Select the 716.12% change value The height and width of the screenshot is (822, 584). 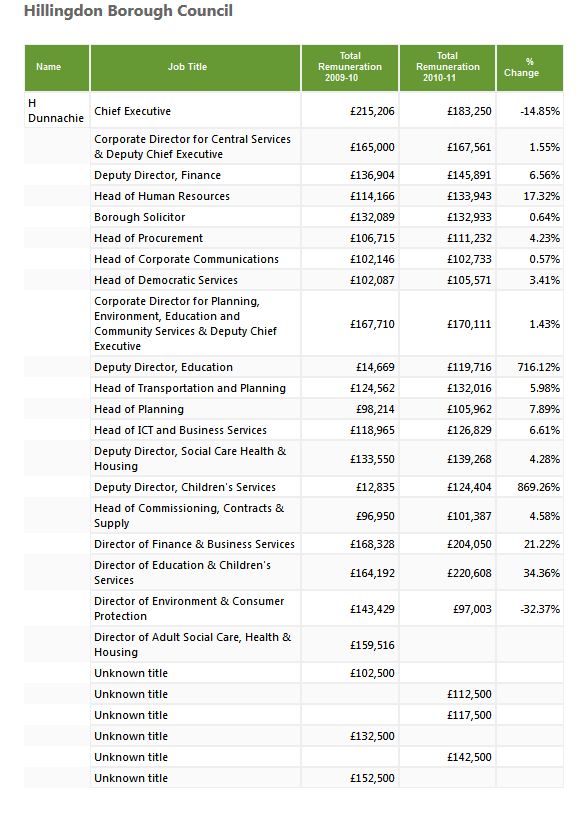(538, 367)
